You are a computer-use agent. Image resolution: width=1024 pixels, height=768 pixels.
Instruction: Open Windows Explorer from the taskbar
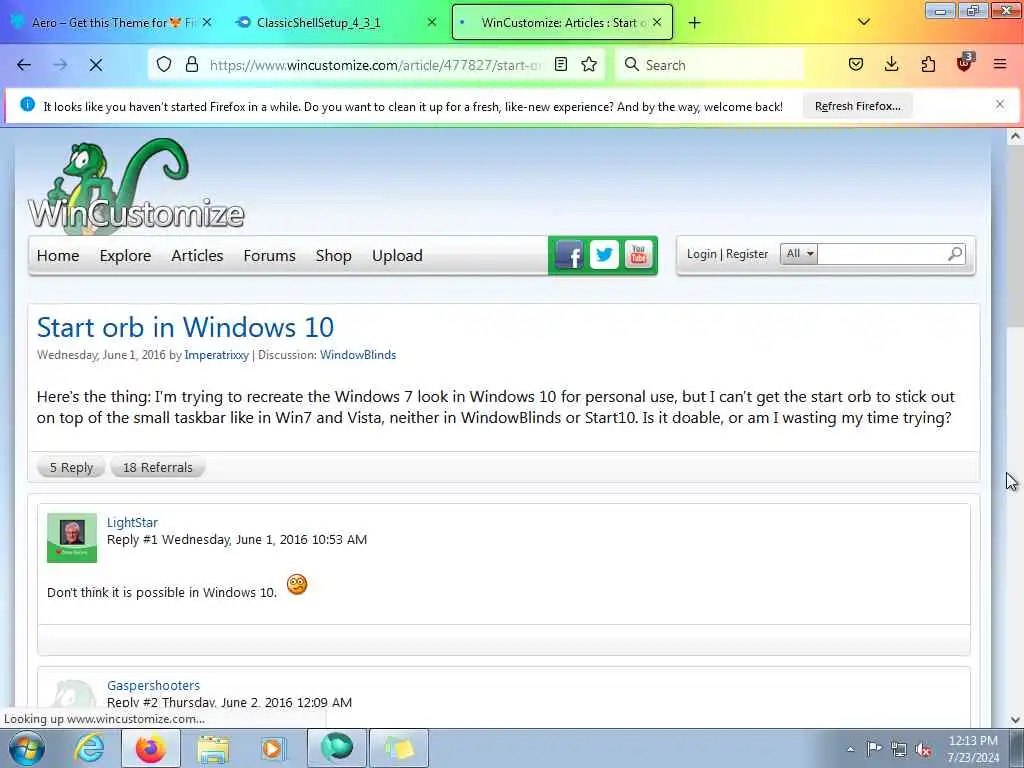pos(213,749)
